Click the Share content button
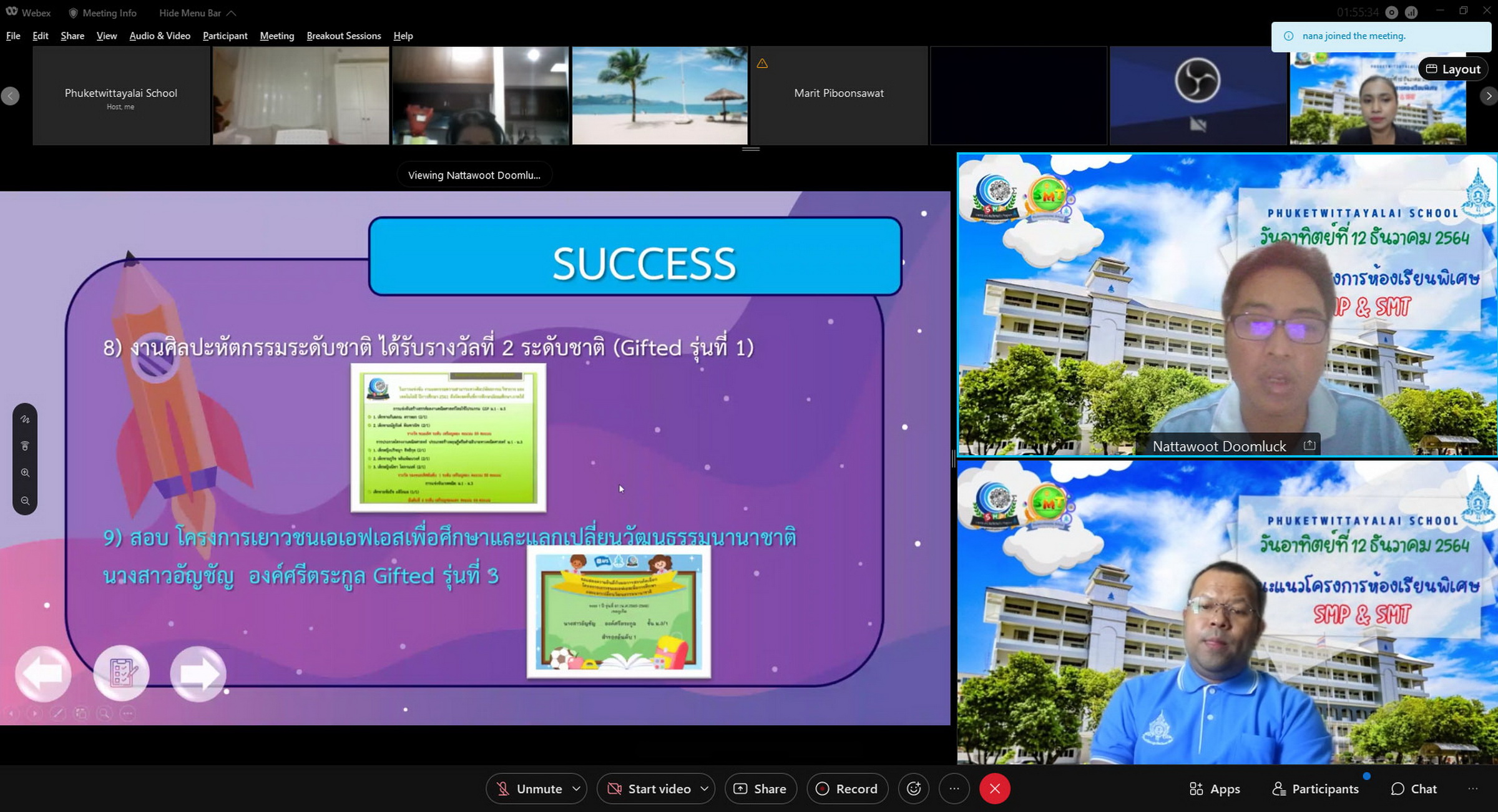Viewport: 1498px width, 812px height. tap(760, 789)
